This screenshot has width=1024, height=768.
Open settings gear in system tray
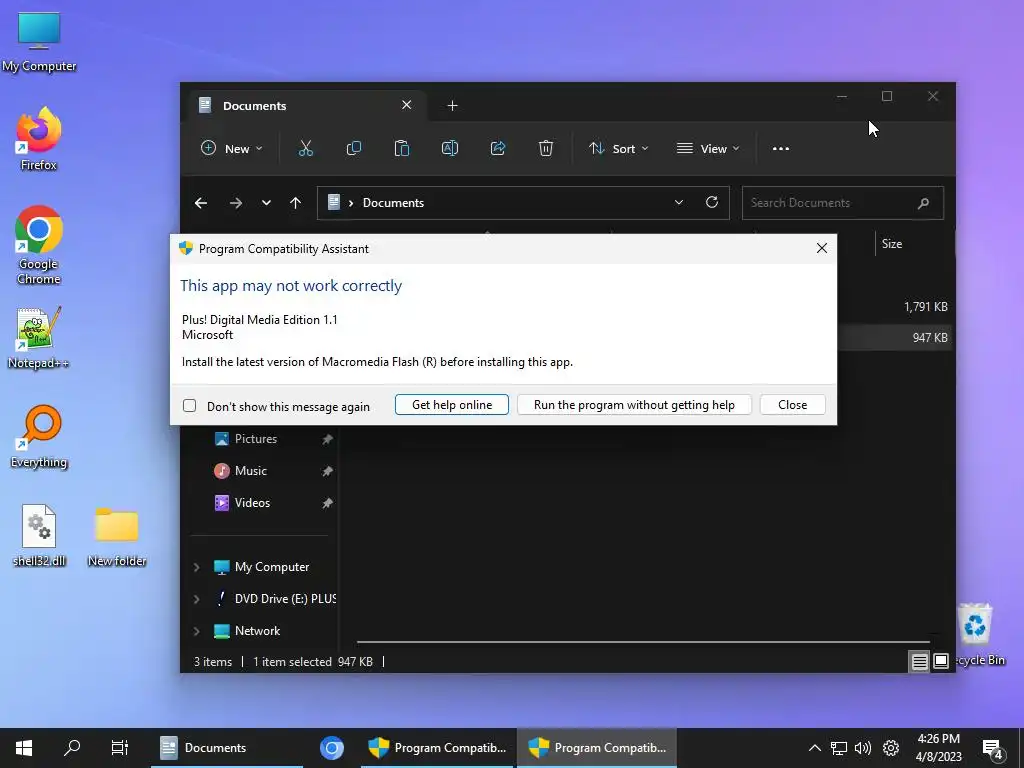coord(891,748)
